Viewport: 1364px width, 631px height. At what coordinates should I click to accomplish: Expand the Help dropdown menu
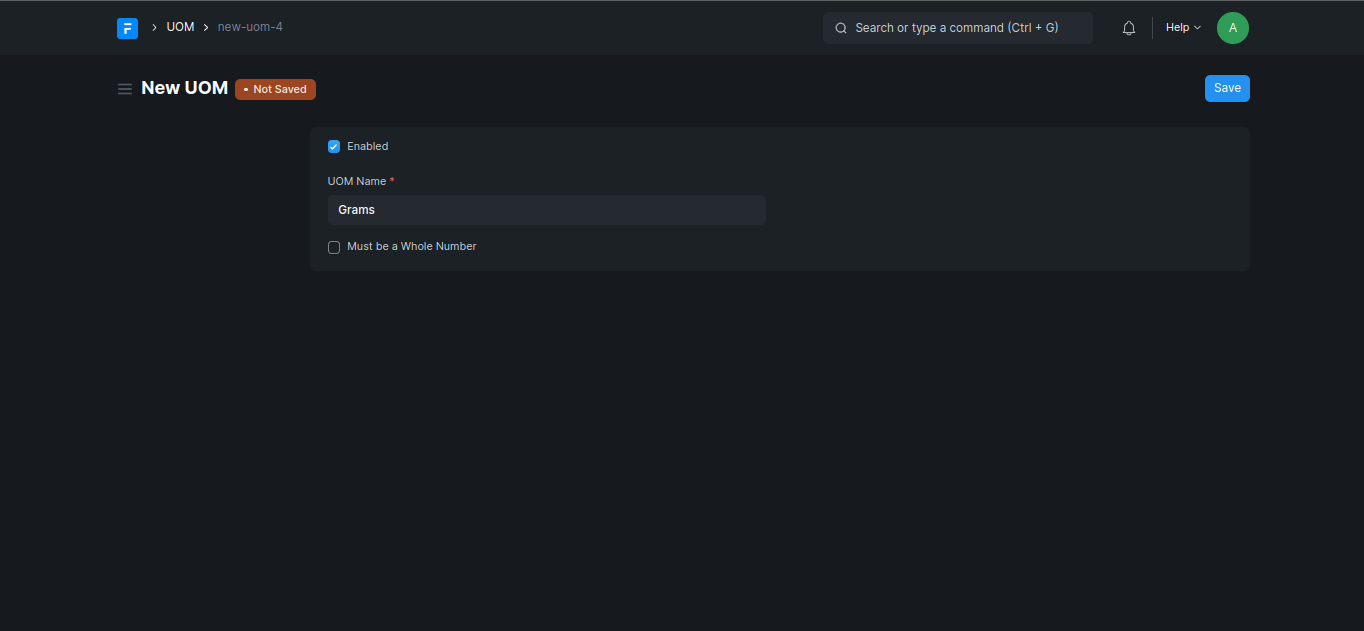coord(1177,28)
